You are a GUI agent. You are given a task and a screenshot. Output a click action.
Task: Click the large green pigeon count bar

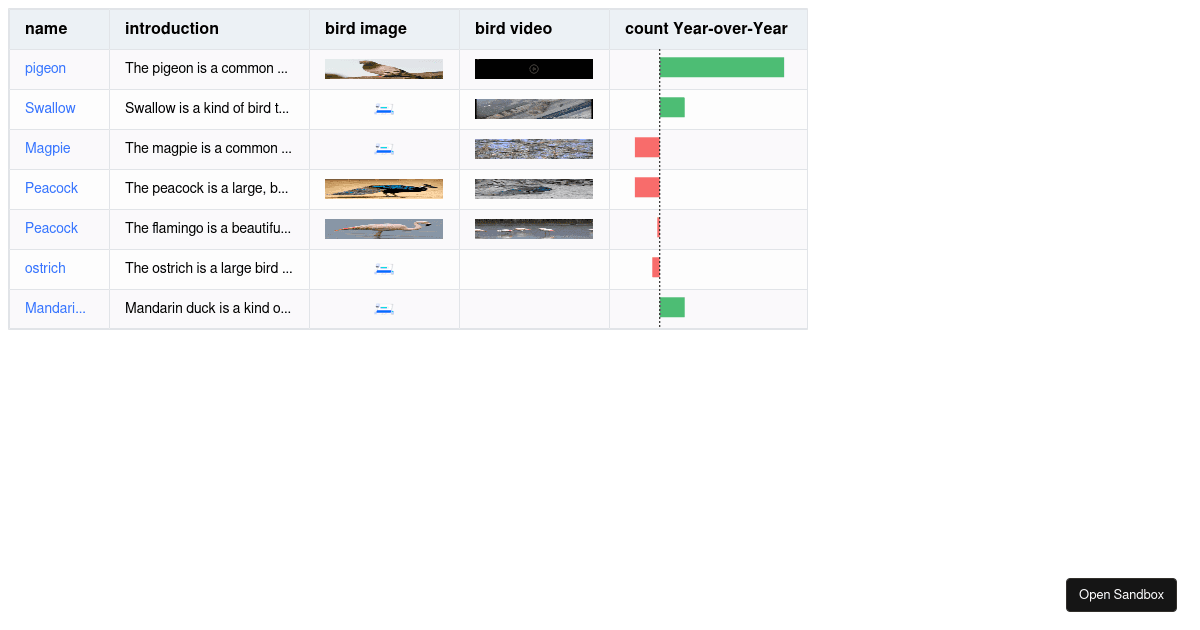tap(721, 67)
